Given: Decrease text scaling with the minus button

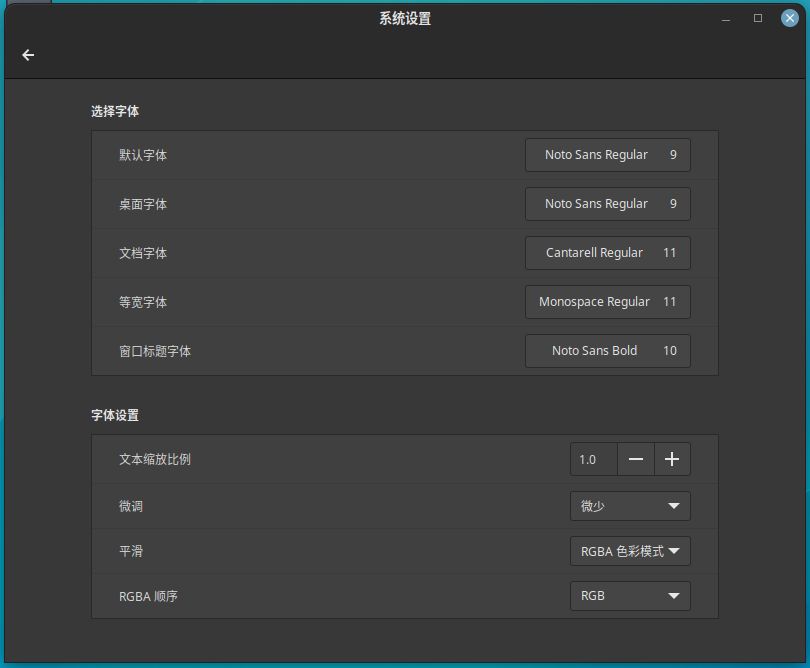Looking at the screenshot, I should [636, 459].
